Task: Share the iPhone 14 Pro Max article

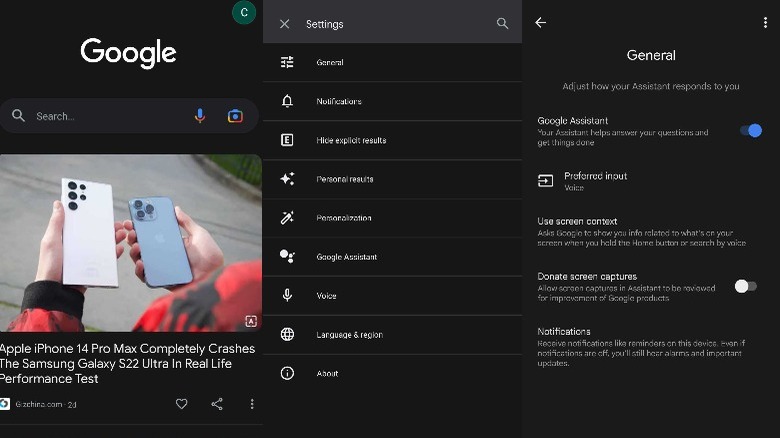Action: (x=217, y=404)
